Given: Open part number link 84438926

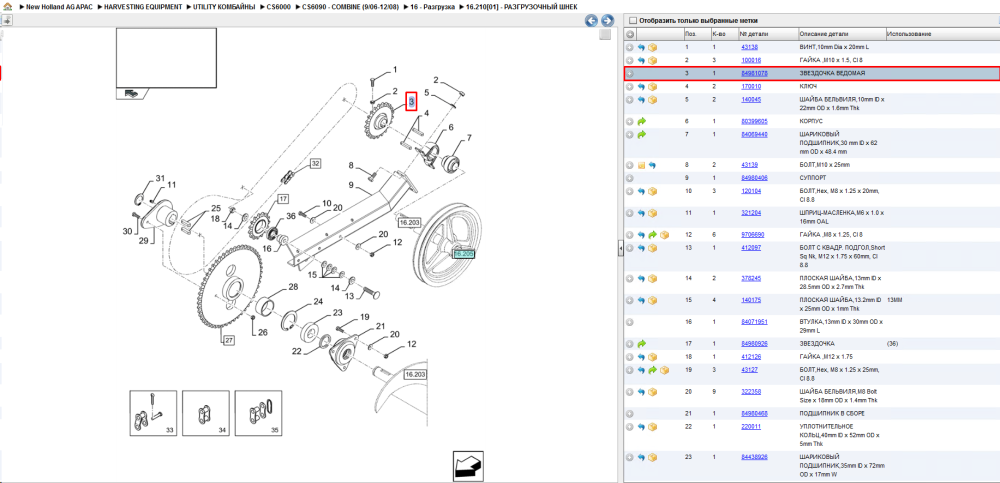Looking at the screenshot, I should tap(754, 457).
